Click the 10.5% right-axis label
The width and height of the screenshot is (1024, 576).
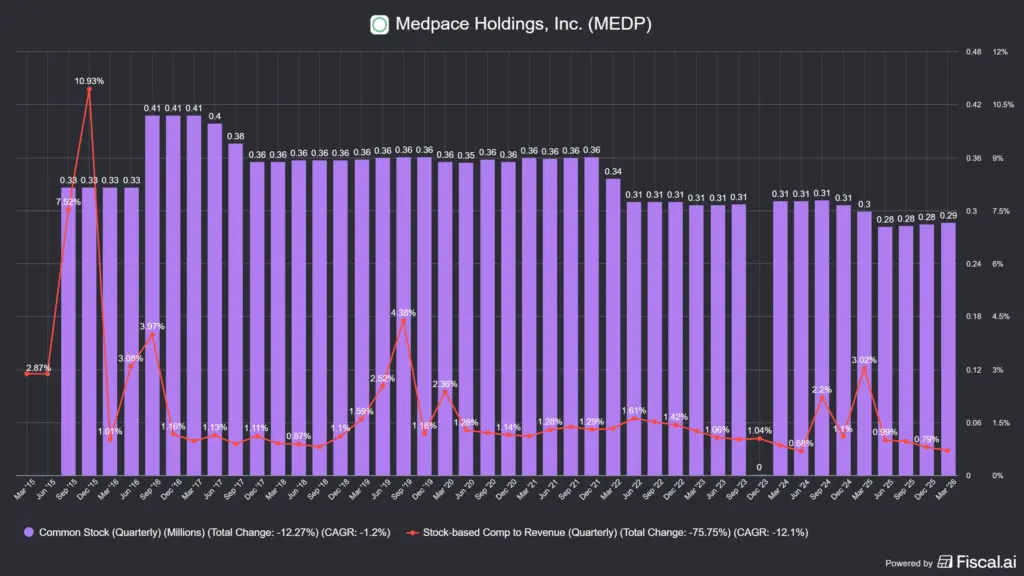(1003, 104)
